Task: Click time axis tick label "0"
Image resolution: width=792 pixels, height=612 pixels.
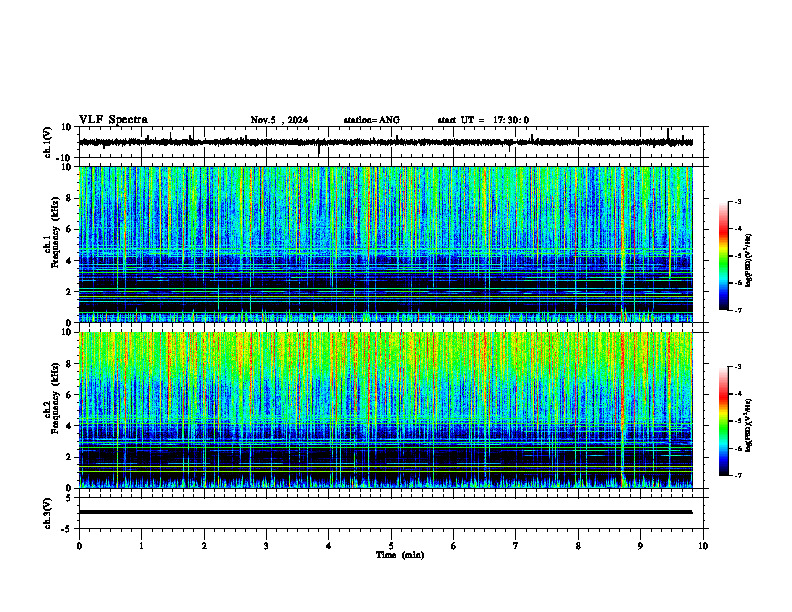Action: (x=79, y=546)
